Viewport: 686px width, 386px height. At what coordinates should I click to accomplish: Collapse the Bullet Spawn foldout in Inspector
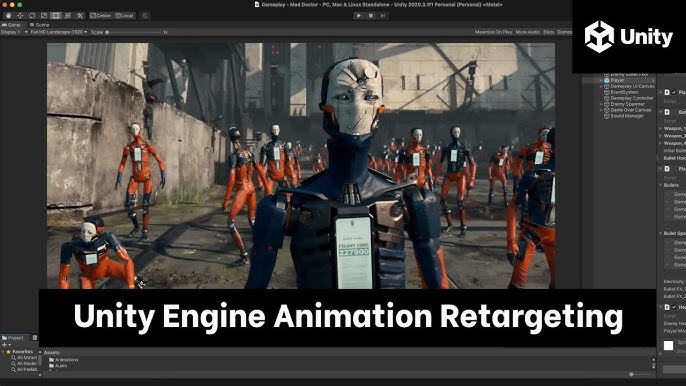tap(661, 233)
